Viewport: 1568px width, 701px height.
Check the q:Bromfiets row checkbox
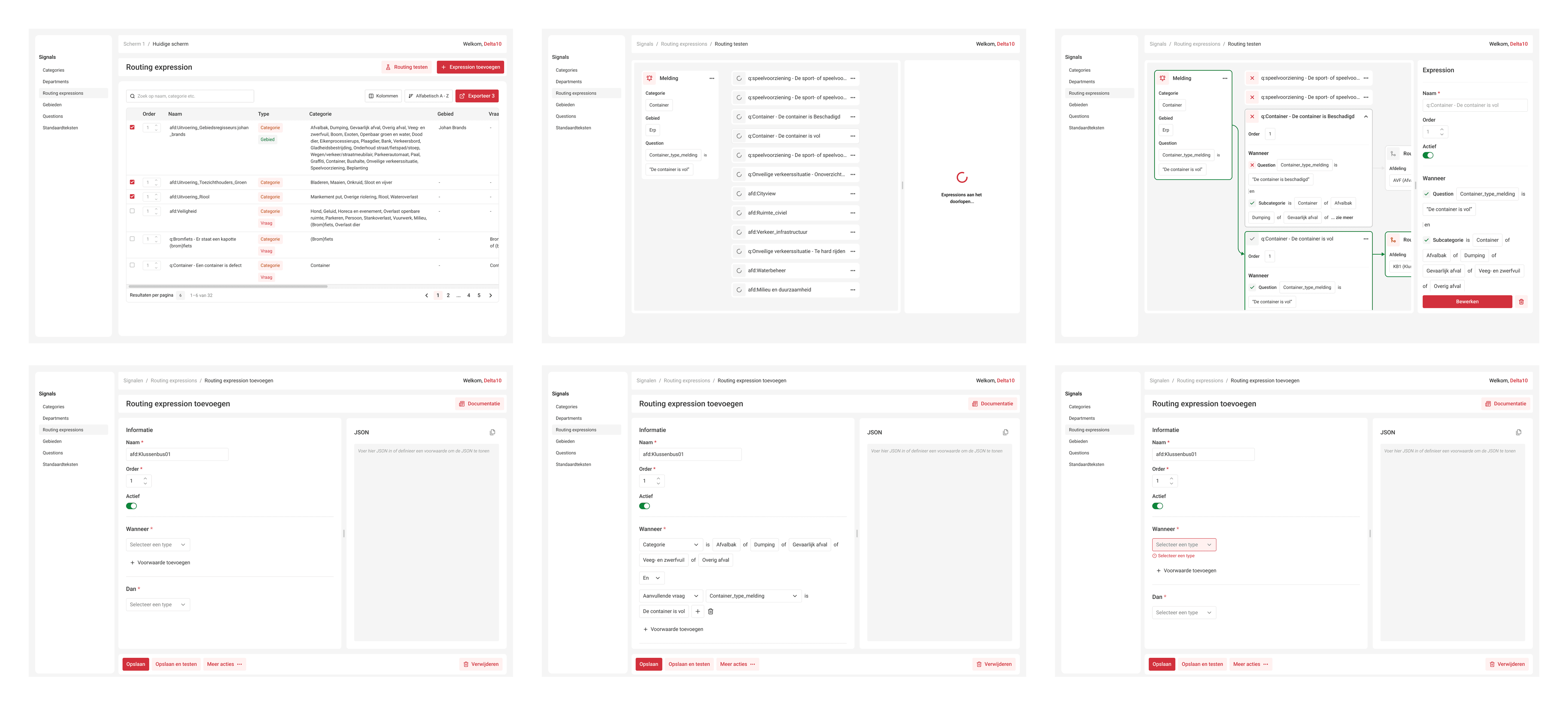pos(132,238)
